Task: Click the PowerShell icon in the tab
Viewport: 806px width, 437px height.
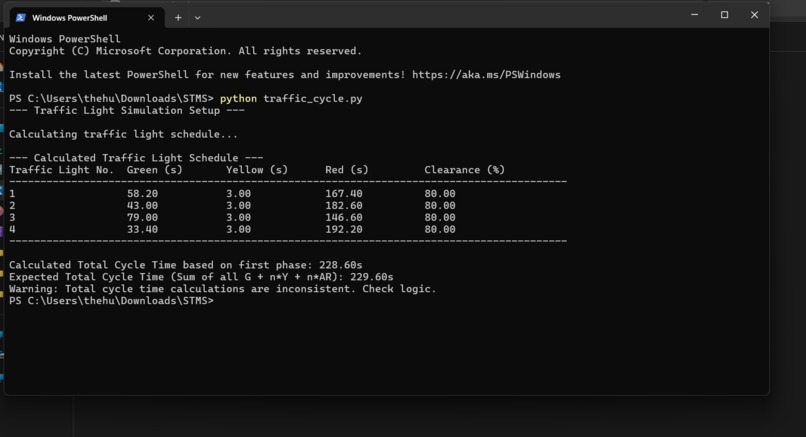Action: pos(21,17)
